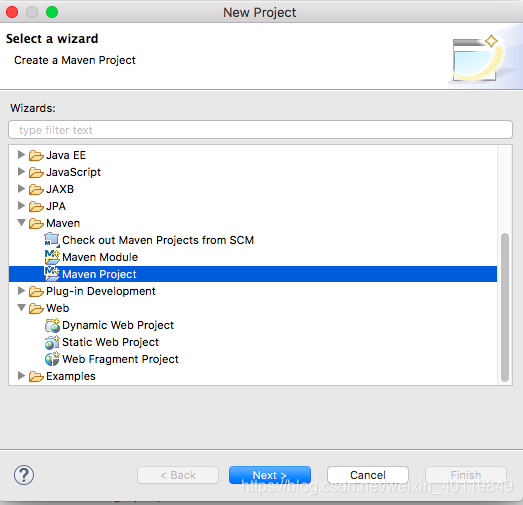Click the Static Web Project icon
The height and width of the screenshot is (505, 523).
[x=52, y=342]
